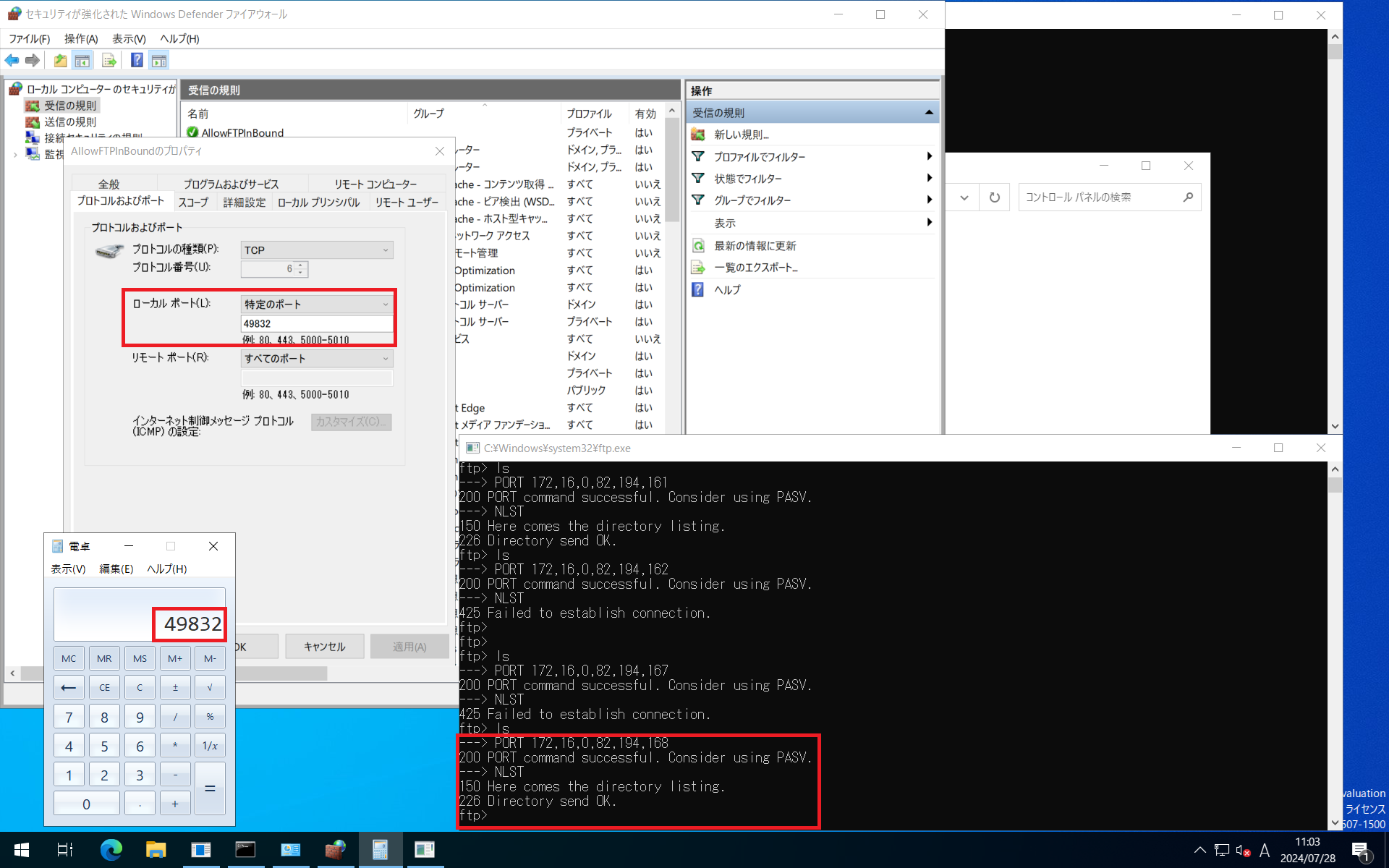
Task: Click the Export List toolbar icon
Action: click(x=109, y=61)
